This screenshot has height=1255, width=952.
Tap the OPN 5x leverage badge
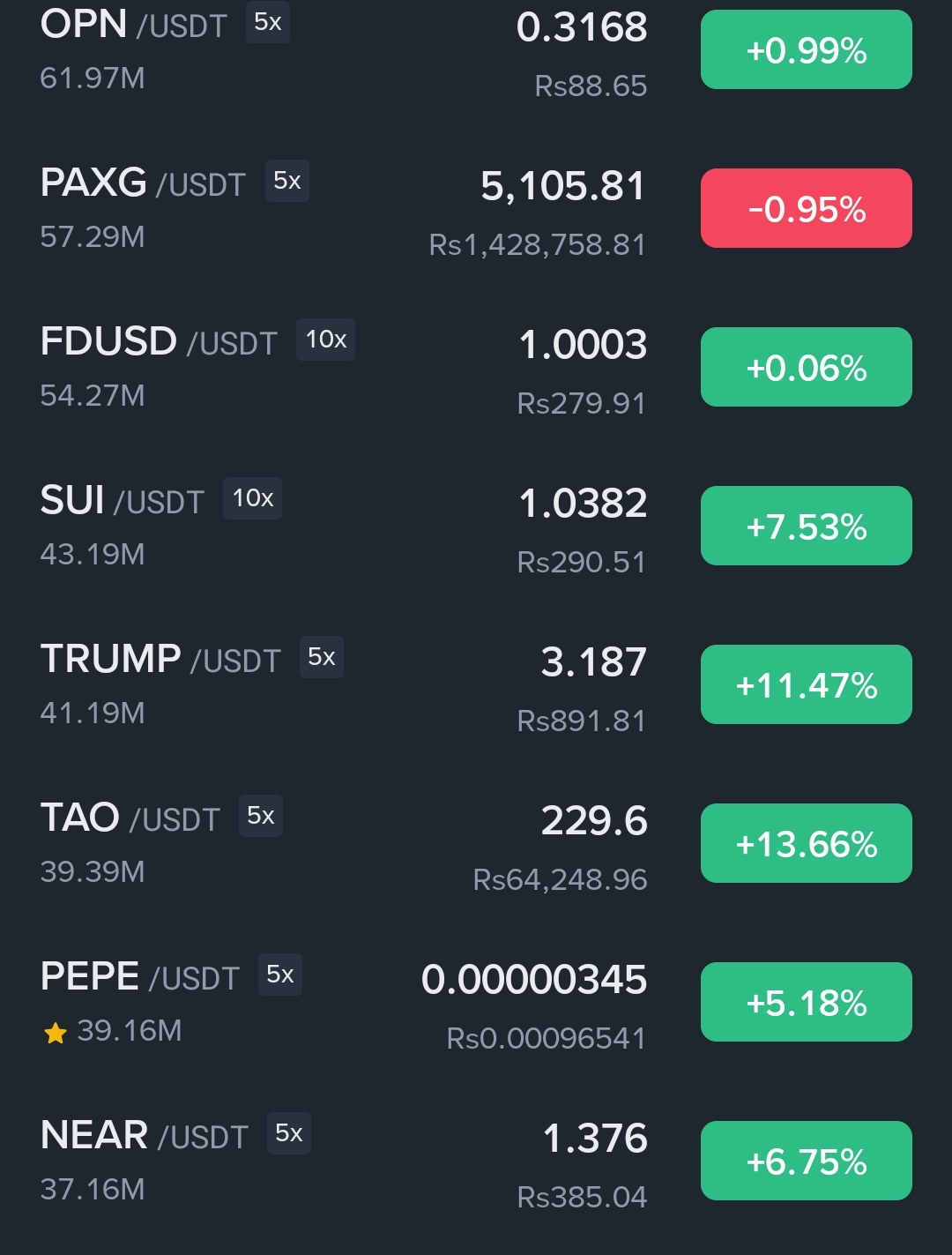pyautogui.click(x=267, y=22)
